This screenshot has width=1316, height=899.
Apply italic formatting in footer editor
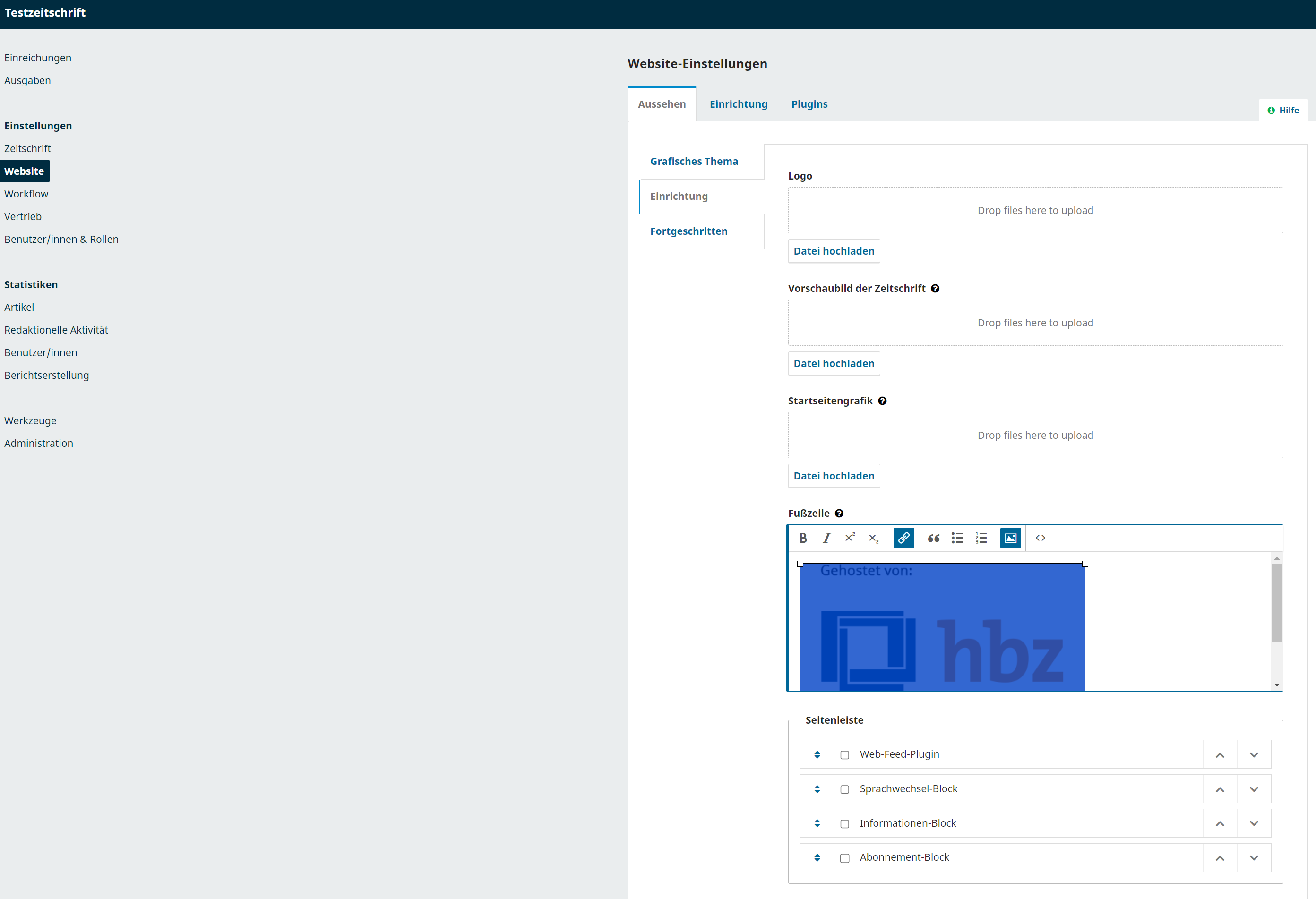(x=826, y=538)
